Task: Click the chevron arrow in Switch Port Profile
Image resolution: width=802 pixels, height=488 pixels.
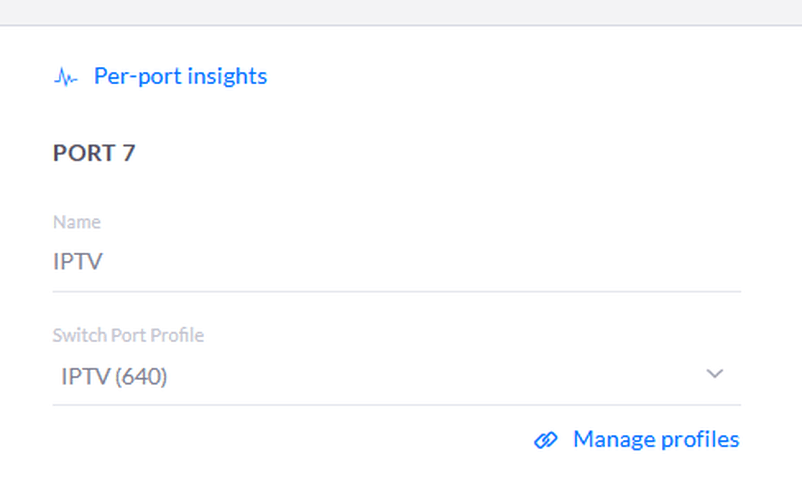Action: tap(715, 374)
